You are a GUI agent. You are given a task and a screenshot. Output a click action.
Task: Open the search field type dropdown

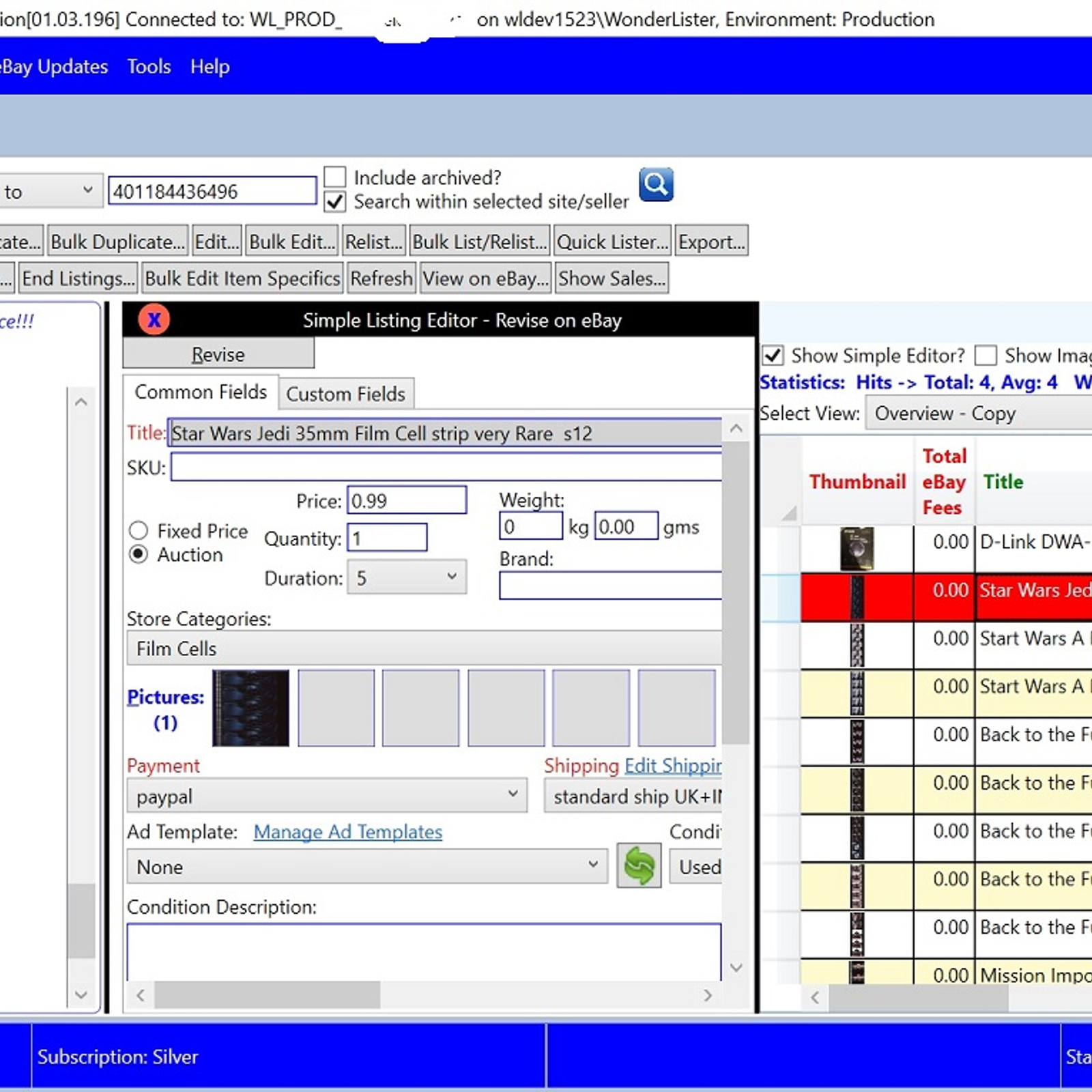(51, 191)
